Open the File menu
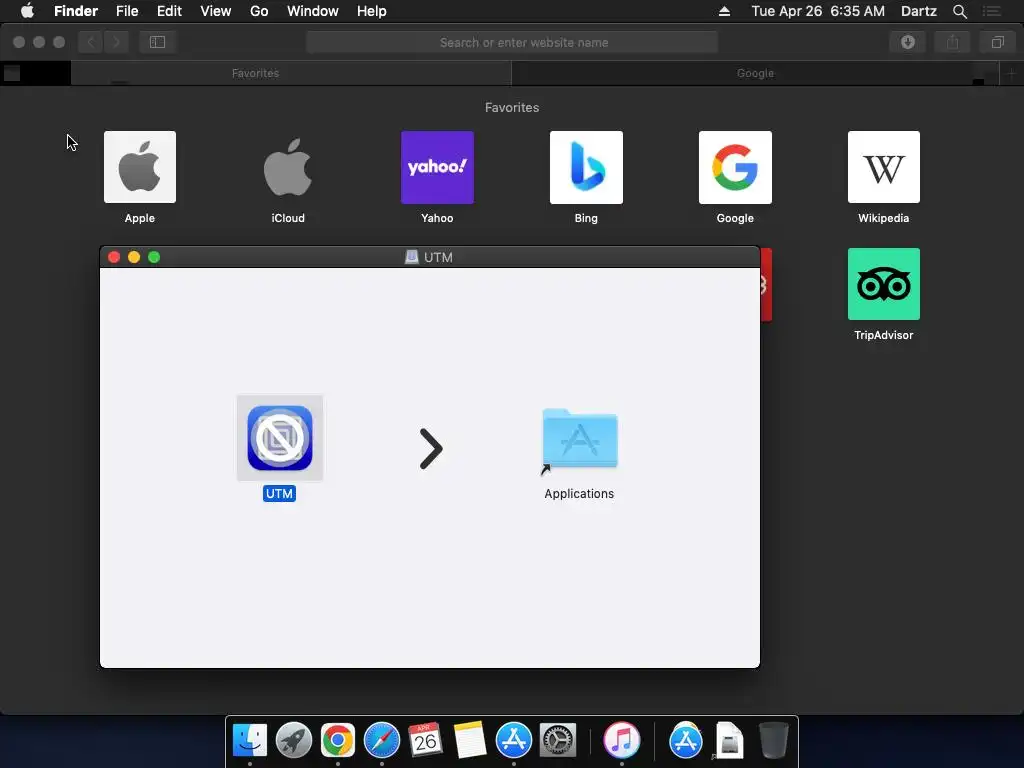This screenshot has height=768, width=1024. (127, 11)
